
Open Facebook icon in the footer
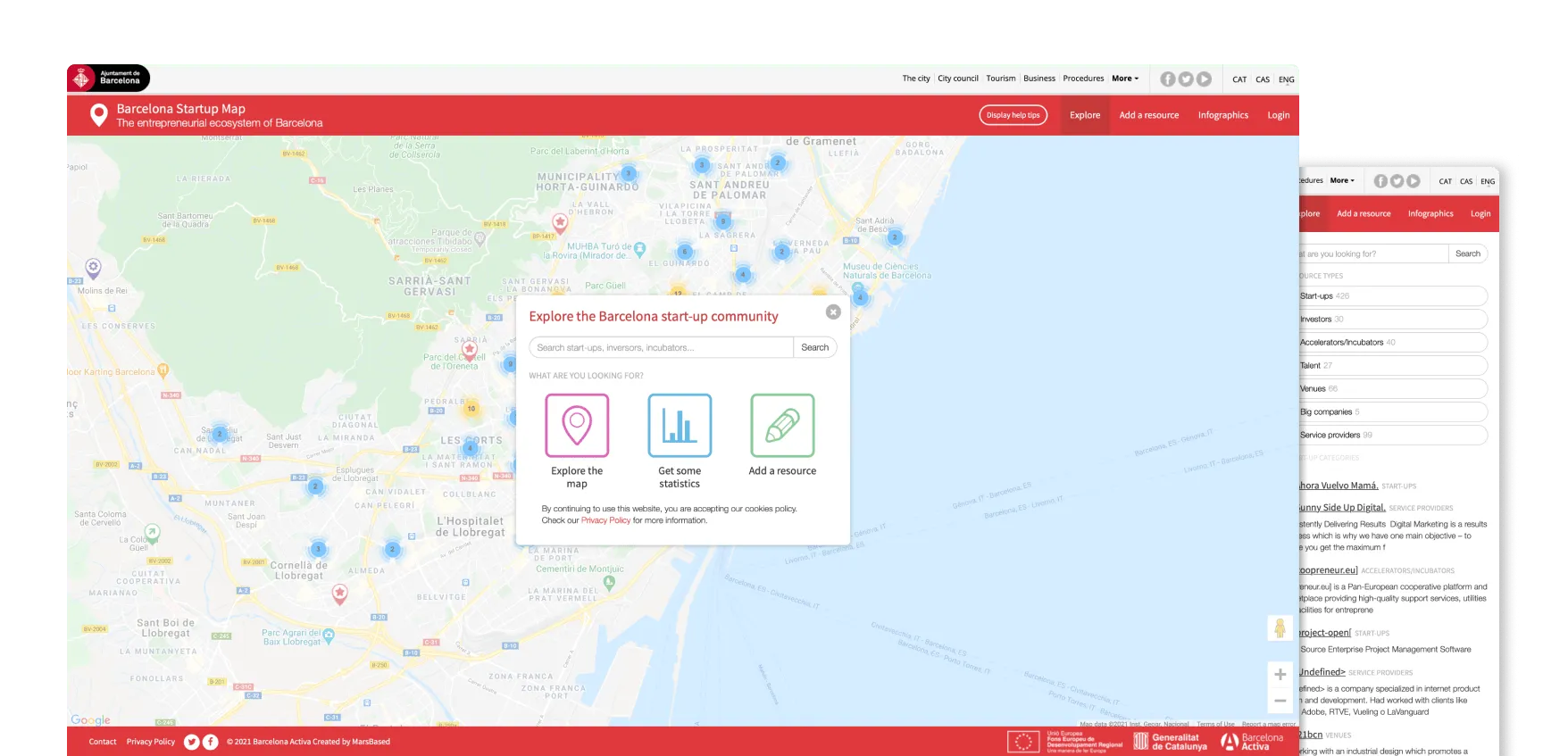[210, 742]
